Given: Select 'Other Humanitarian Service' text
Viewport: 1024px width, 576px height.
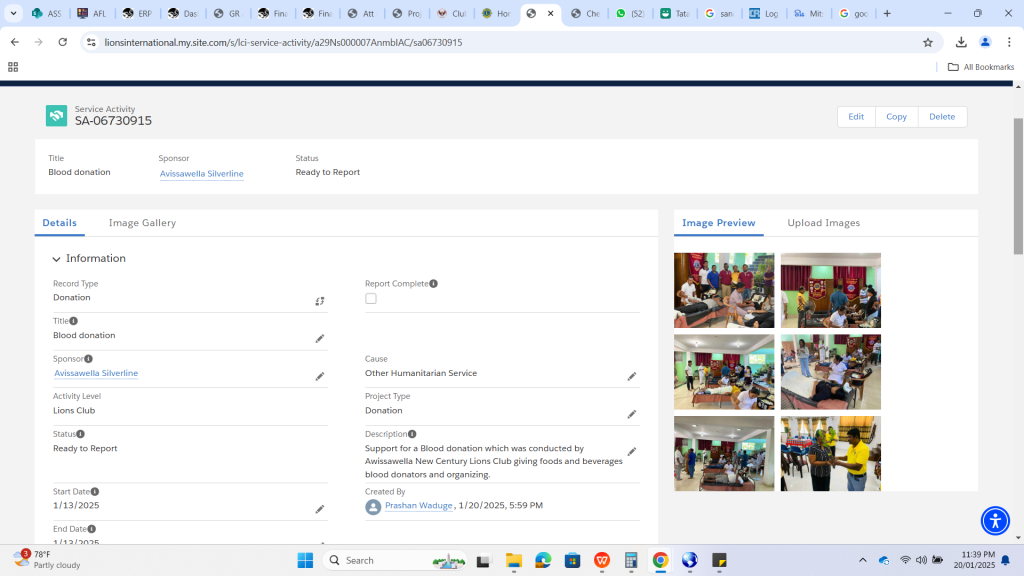Looking at the screenshot, I should (x=421, y=373).
